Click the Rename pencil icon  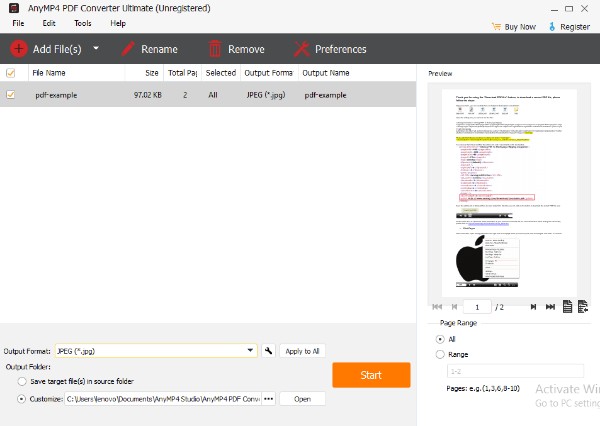127,49
